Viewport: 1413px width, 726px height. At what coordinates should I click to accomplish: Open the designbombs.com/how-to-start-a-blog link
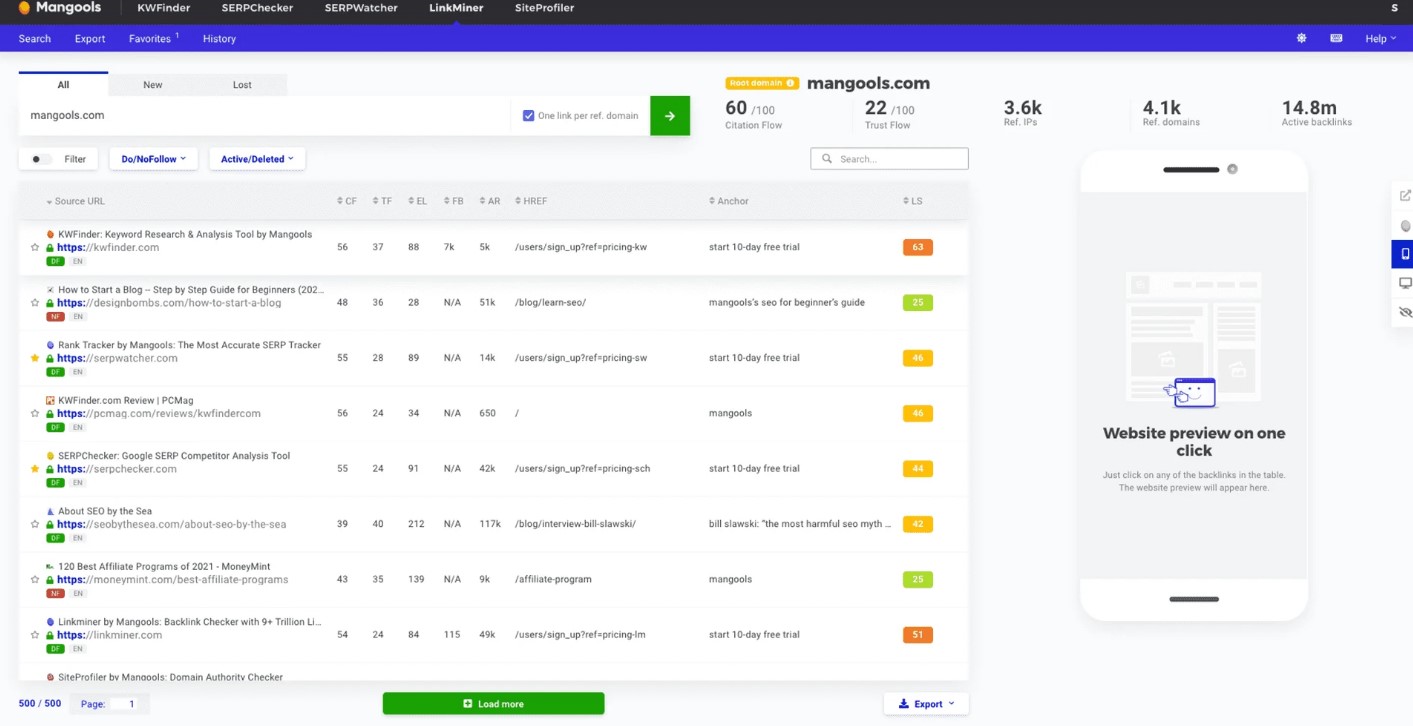(x=169, y=303)
